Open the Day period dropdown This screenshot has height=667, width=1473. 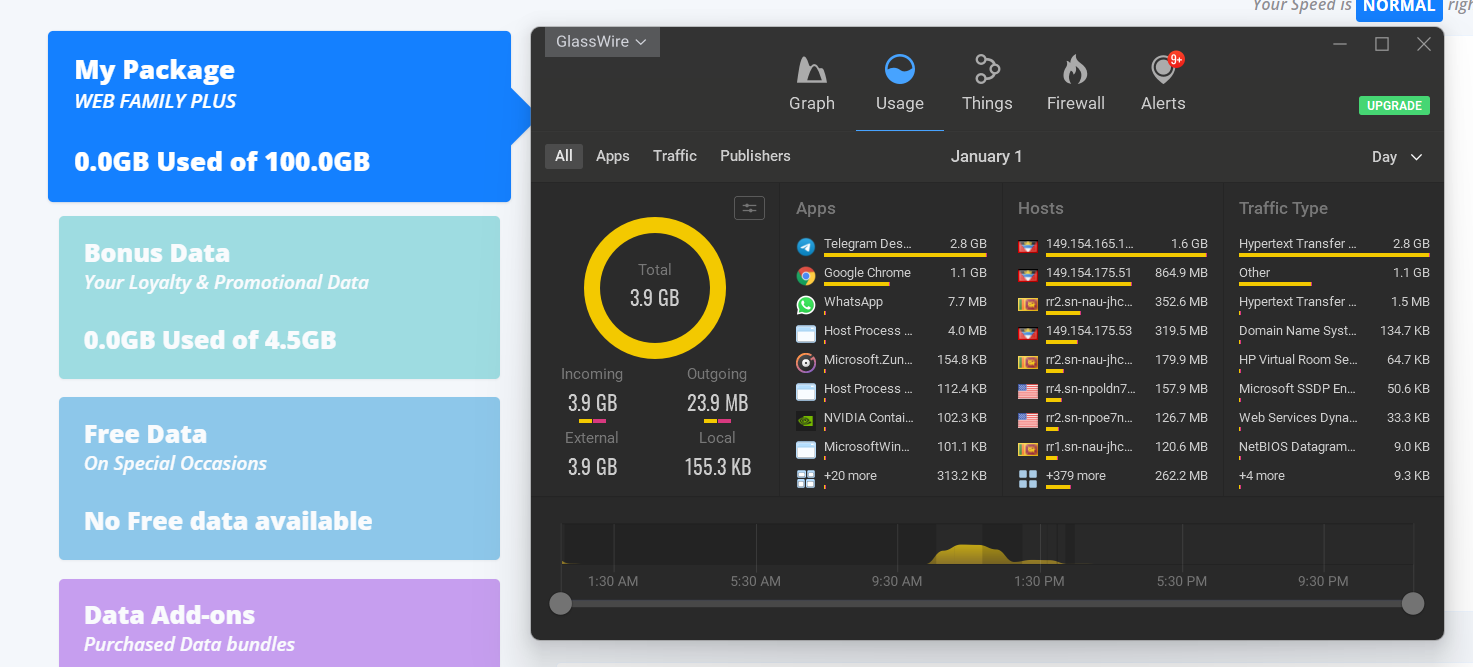point(1397,157)
